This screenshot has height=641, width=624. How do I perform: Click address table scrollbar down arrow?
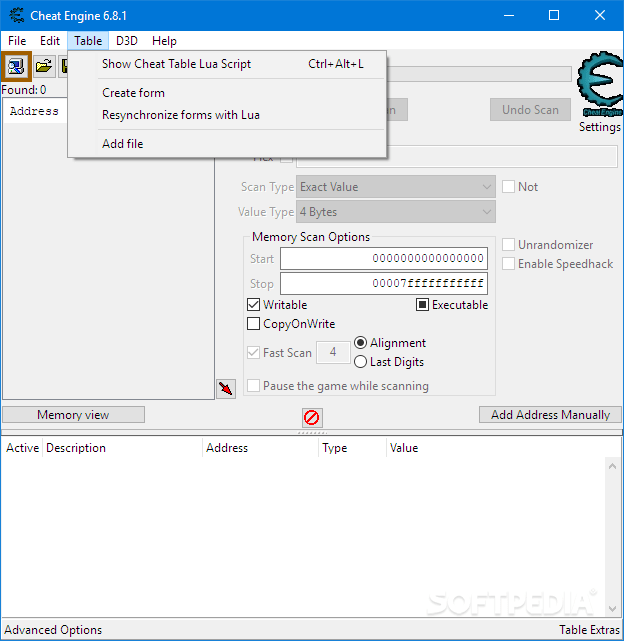[x=613, y=609]
